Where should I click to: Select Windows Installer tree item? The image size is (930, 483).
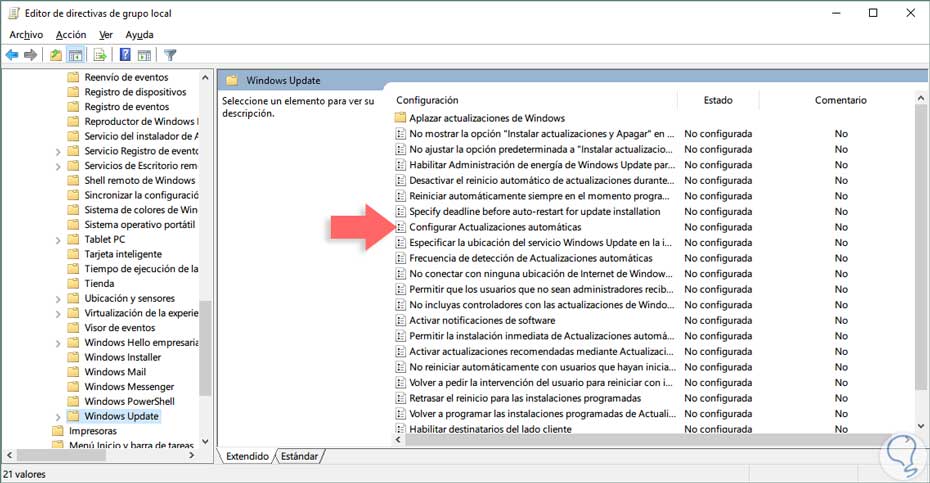(123, 357)
